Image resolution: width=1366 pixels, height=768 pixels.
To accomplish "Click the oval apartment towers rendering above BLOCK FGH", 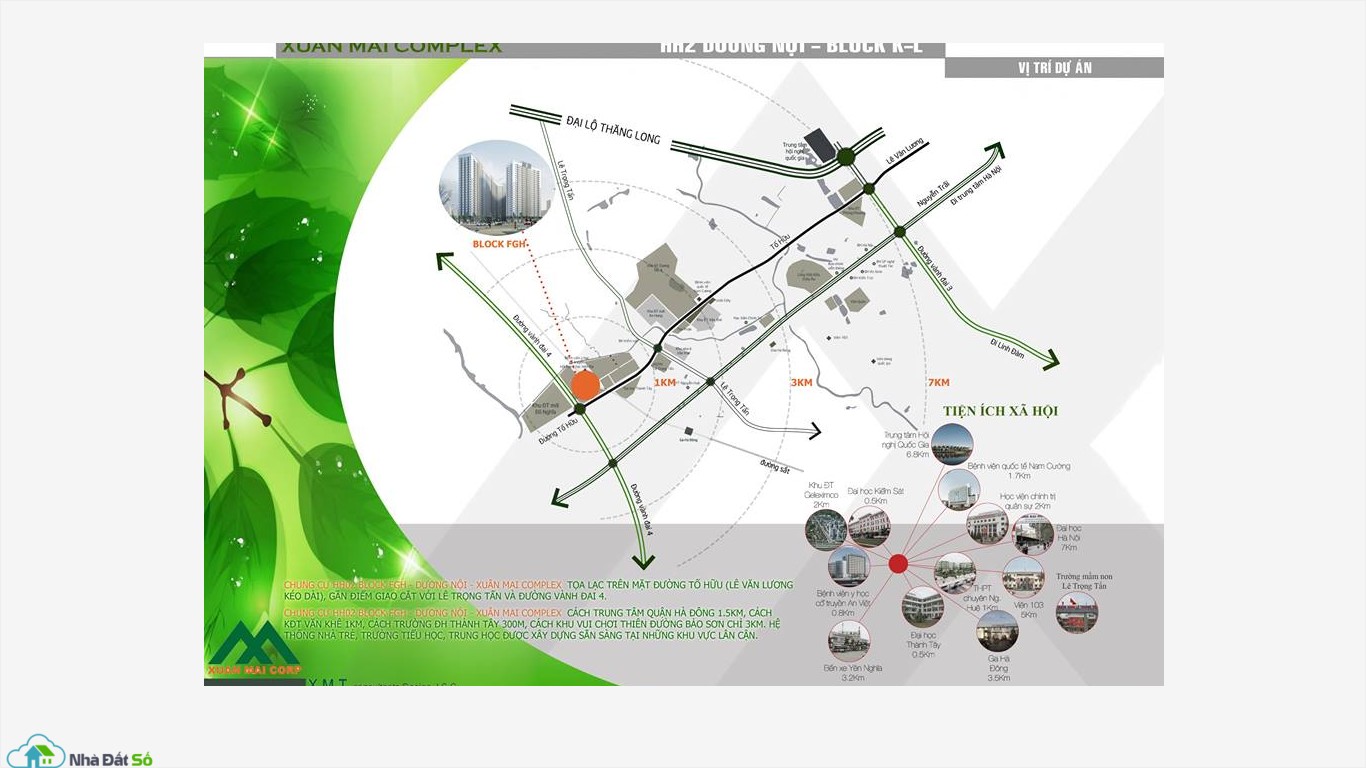I will click(497, 186).
